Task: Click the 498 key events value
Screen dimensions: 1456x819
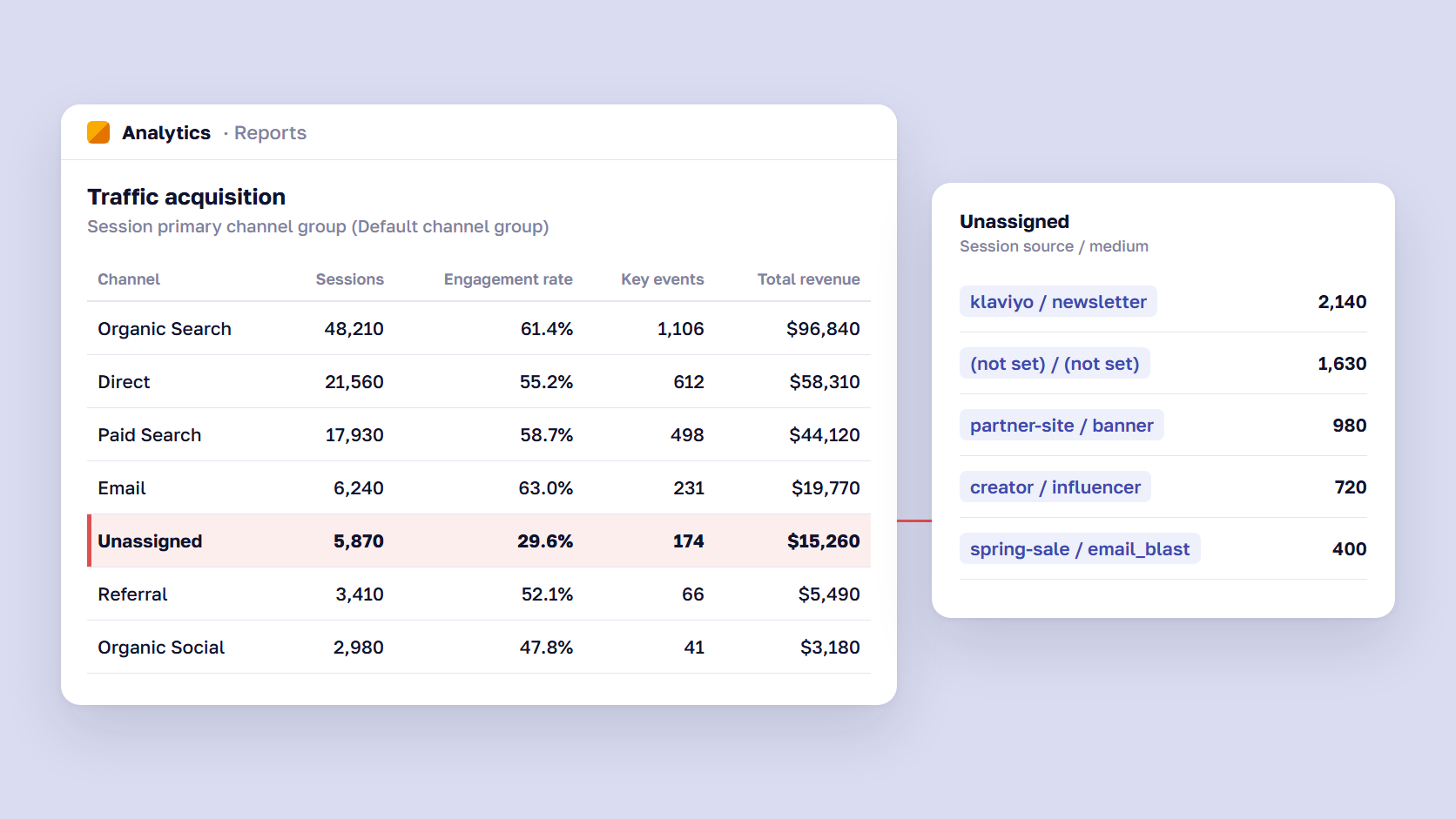Action: click(687, 435)
